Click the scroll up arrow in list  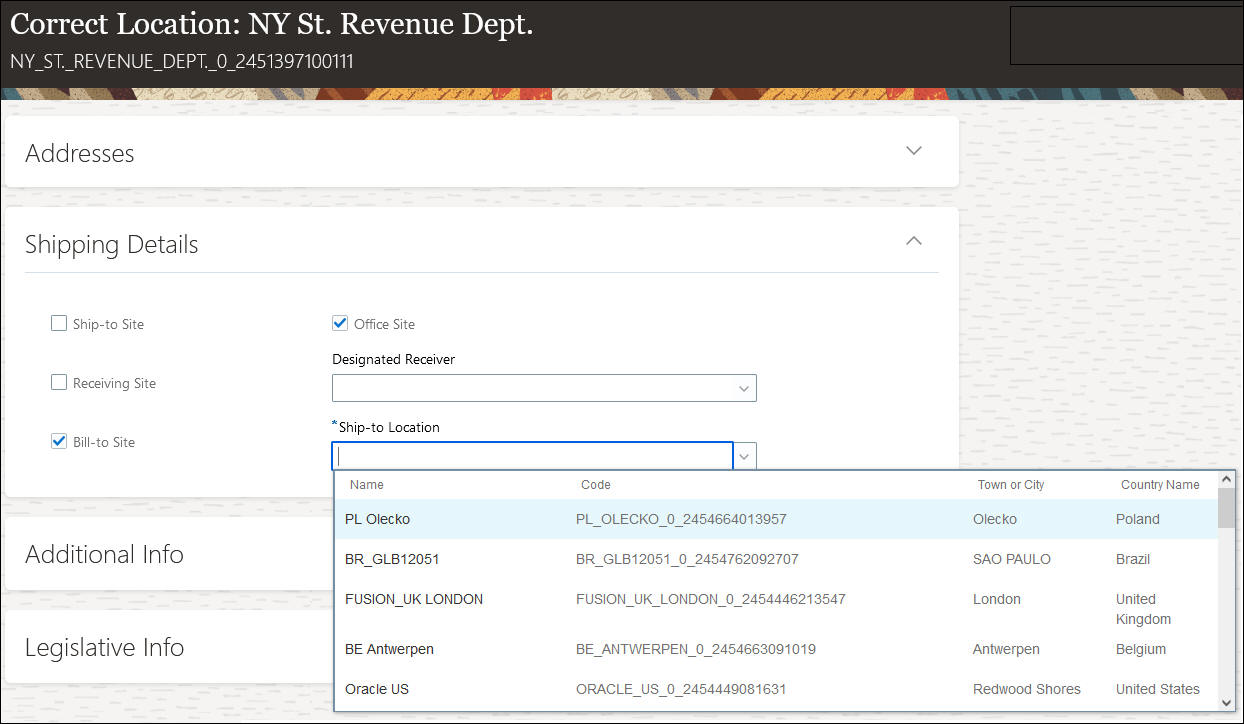click(1226, 480)
